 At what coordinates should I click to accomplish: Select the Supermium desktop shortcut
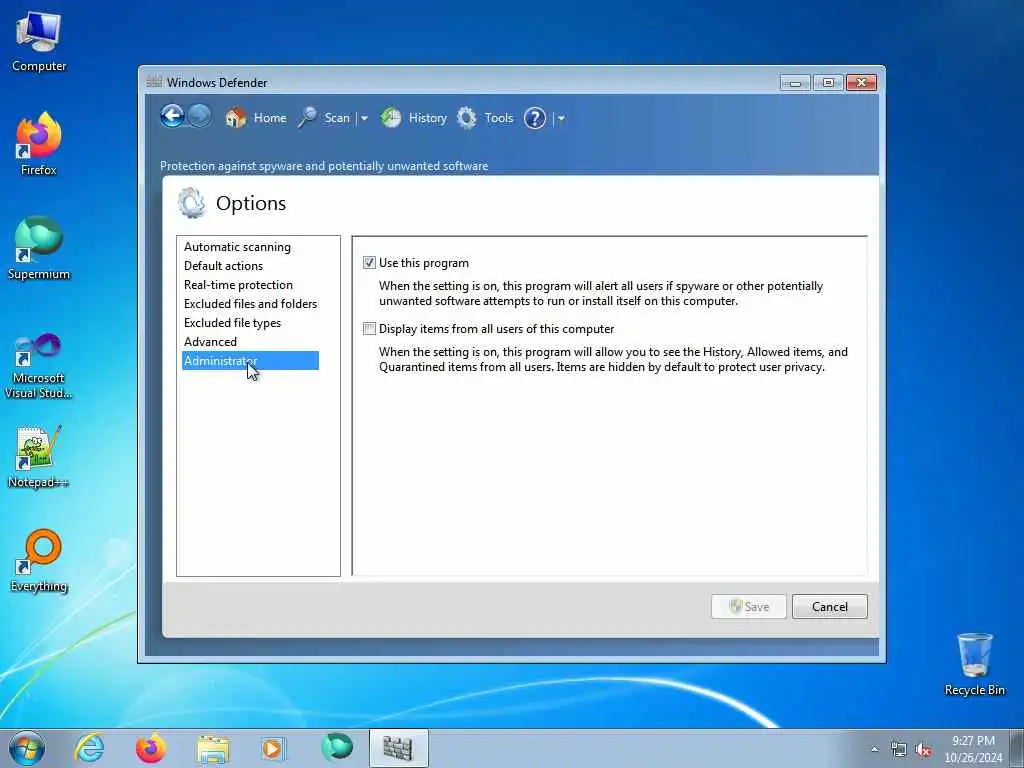(39, 248)
